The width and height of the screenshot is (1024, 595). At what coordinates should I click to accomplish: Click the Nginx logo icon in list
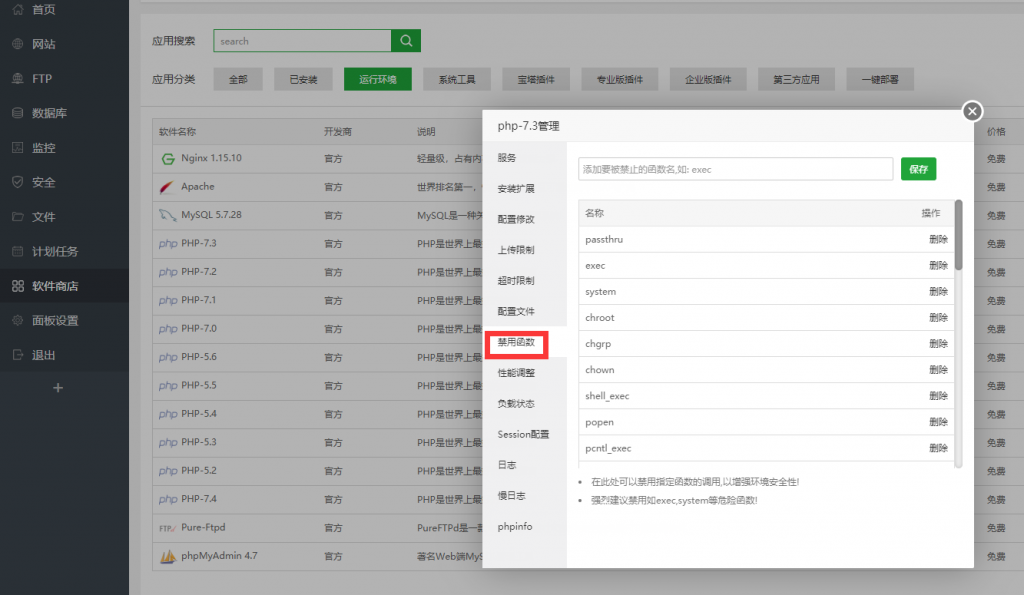point(168,158)
